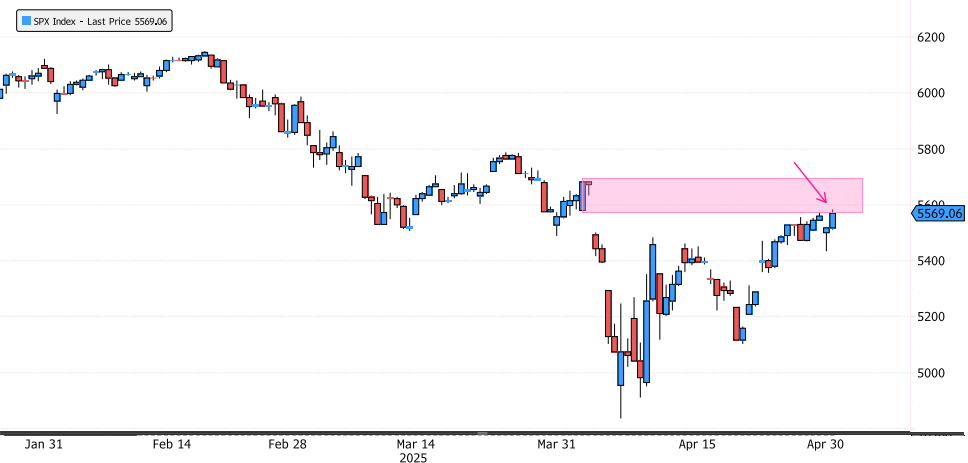Click the SPX Index Last Price legend label
Viewport: 968px width, 463px height.
pos(95,22)
